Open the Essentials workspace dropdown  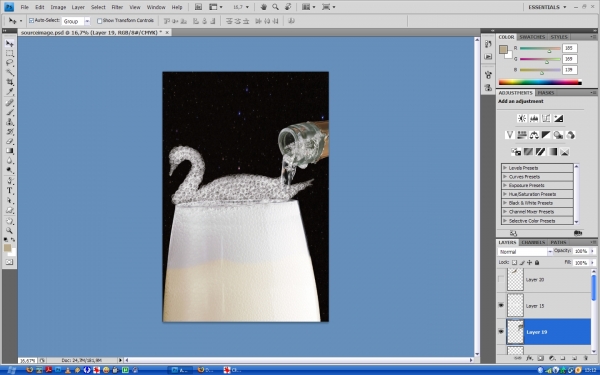547,7
